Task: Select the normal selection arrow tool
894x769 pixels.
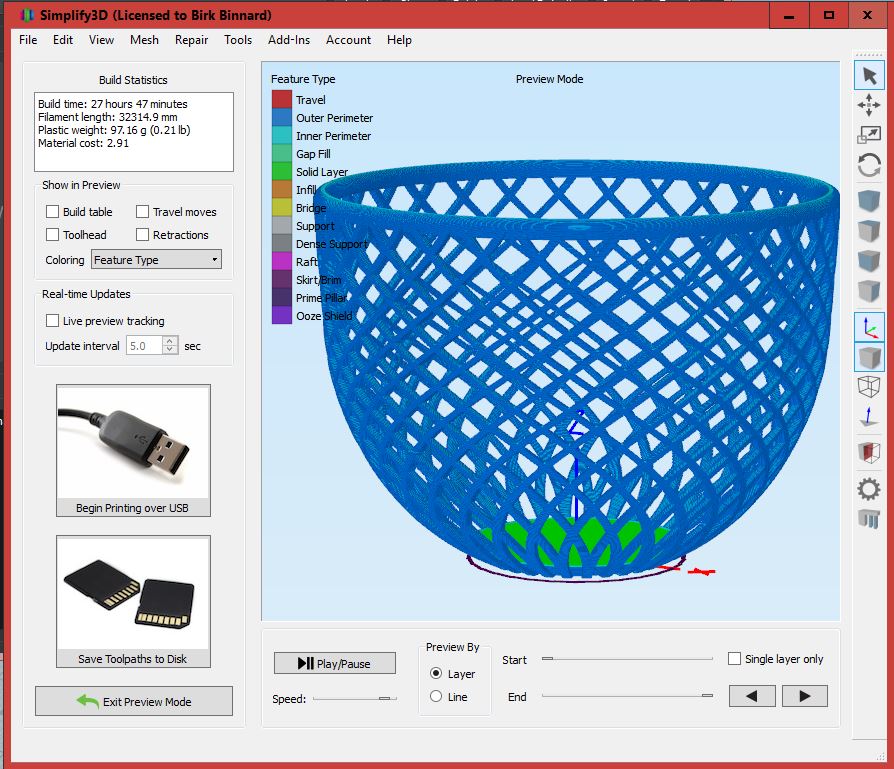Action: (x=869, y=76)
